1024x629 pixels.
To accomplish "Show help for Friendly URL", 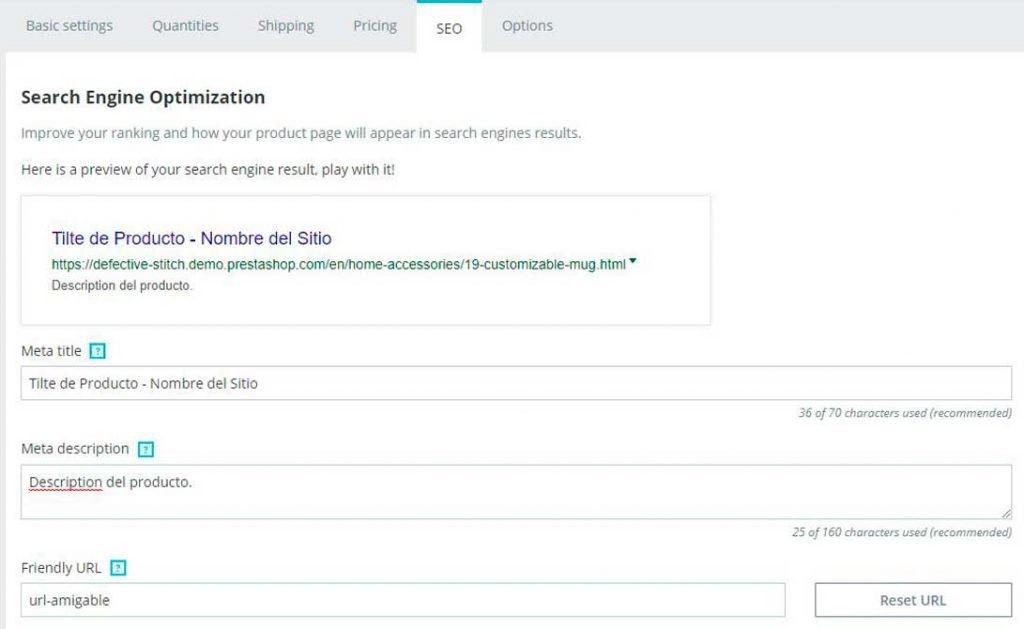I will coord(118,568).
